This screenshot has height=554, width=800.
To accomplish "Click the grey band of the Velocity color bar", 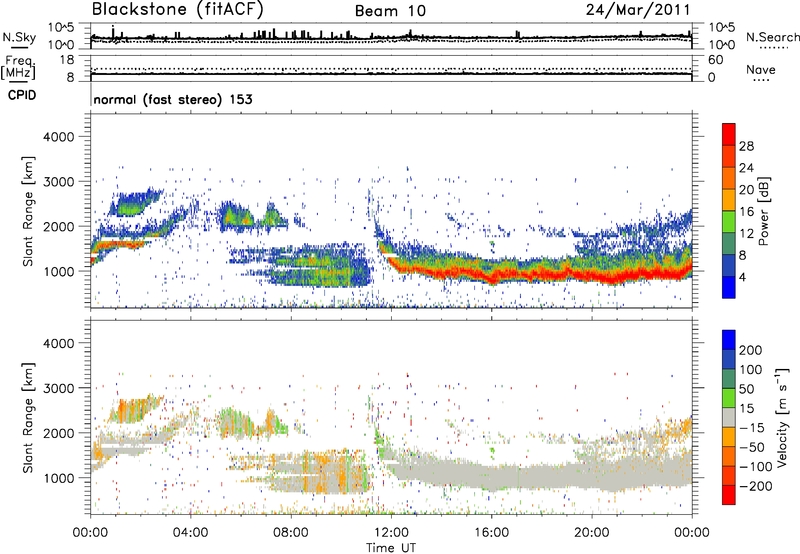I will [x=729, y=418].
